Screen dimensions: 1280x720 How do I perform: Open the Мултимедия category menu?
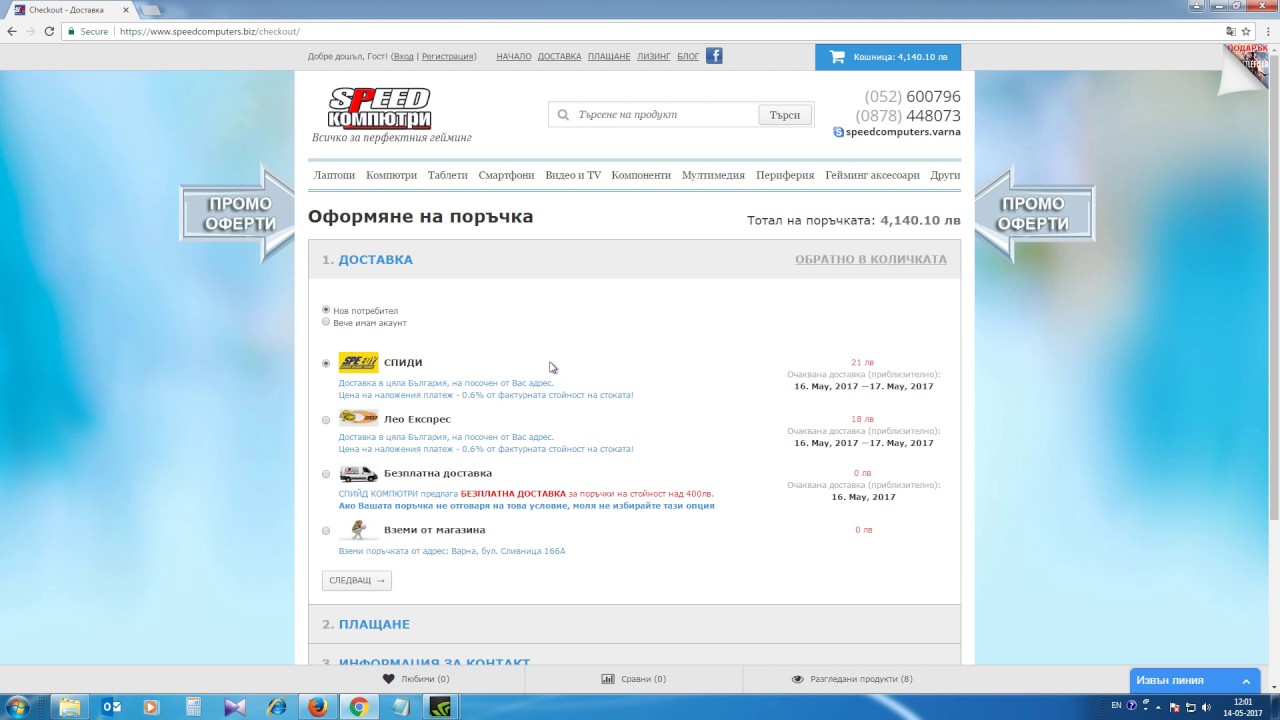click(713, 175)
